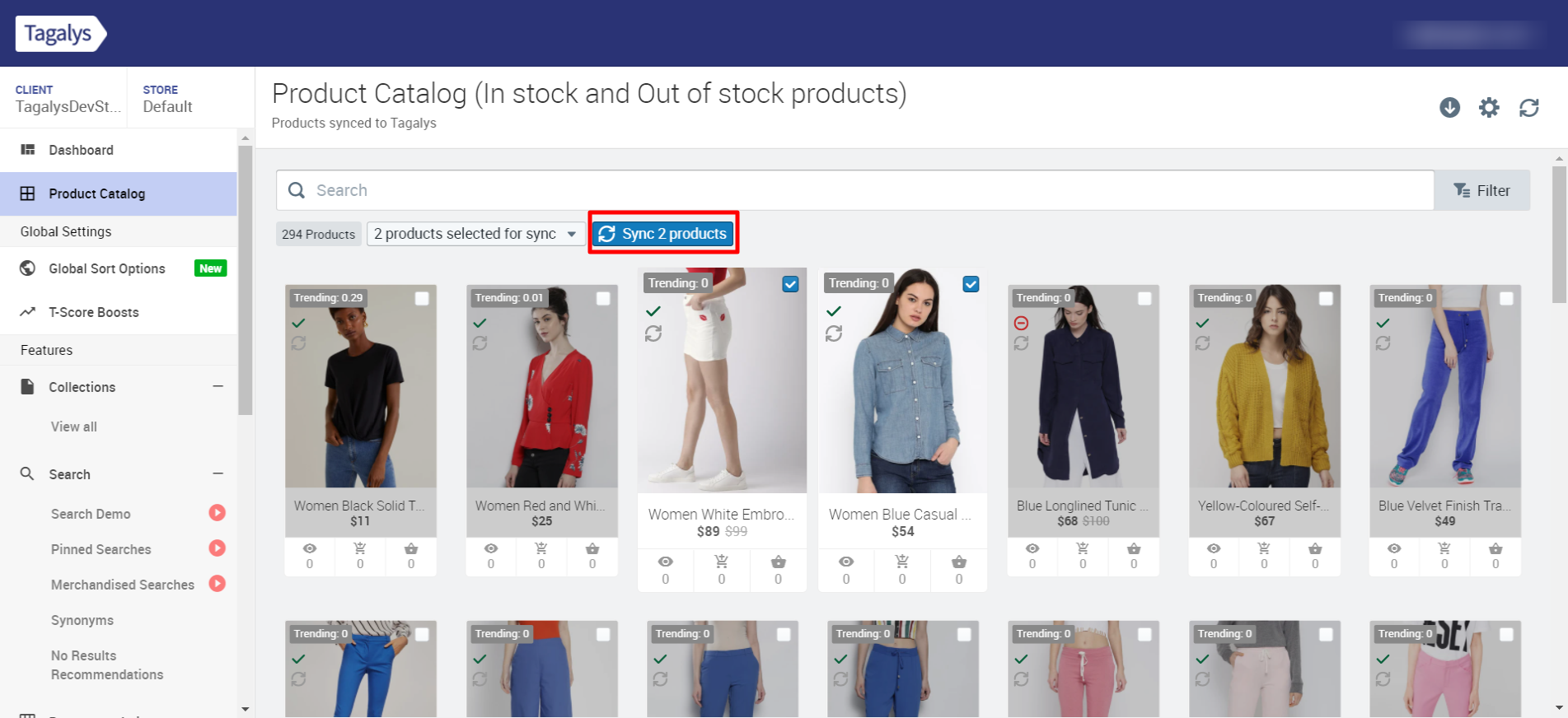The image size is (1568, 718).
Task: Click play icon next to Merchandised Searches
Action: [218, 584]
